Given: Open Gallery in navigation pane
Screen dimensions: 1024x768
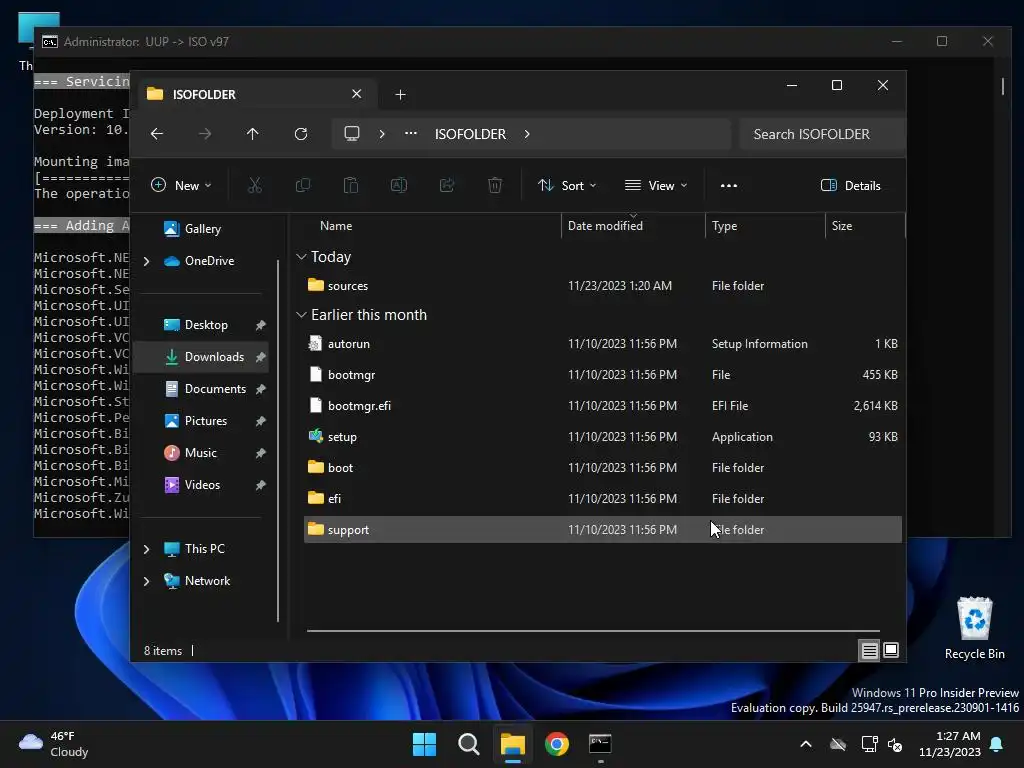Looking at the screenshot, I should 202,229.
